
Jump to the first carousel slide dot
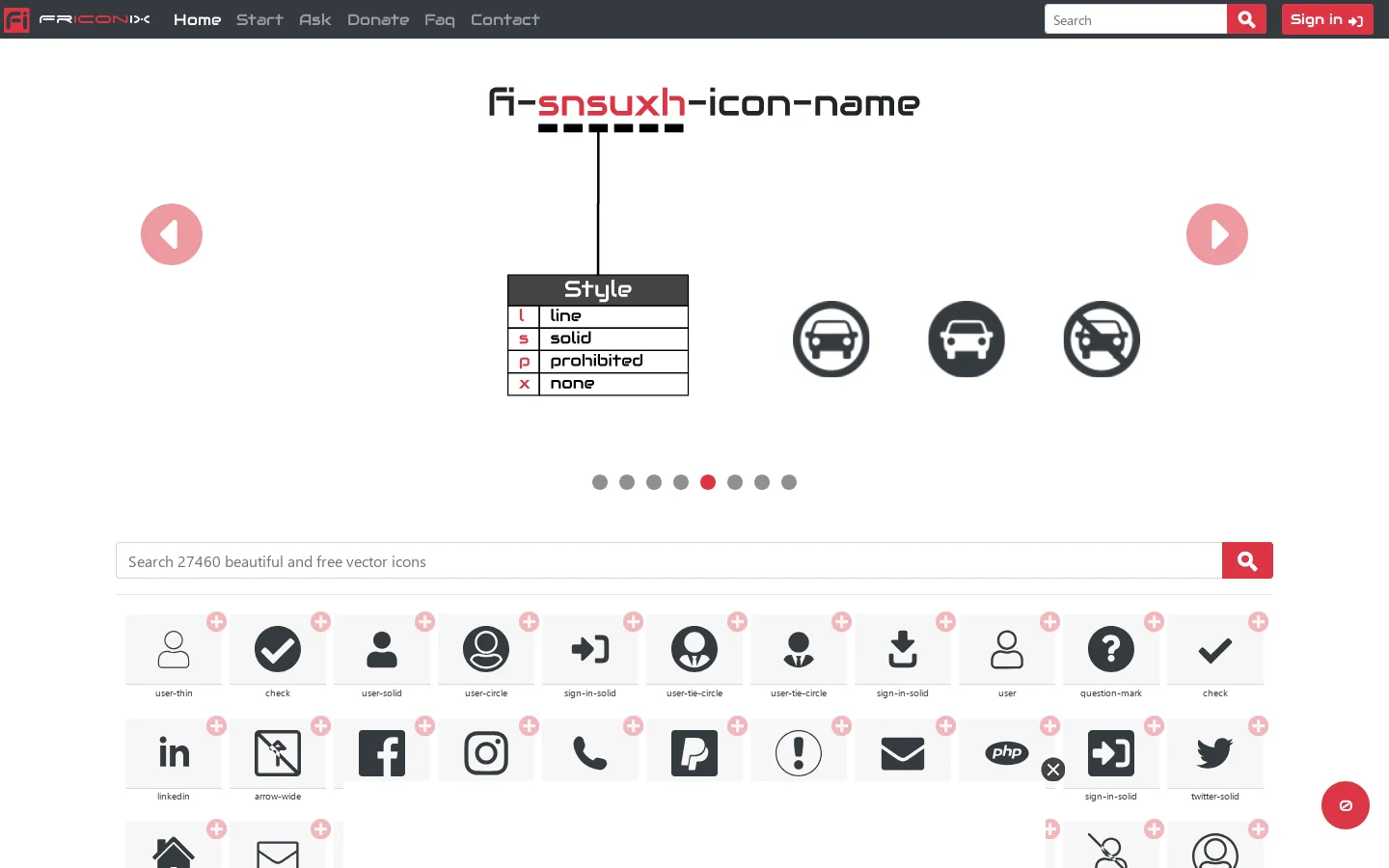point(600,482)
